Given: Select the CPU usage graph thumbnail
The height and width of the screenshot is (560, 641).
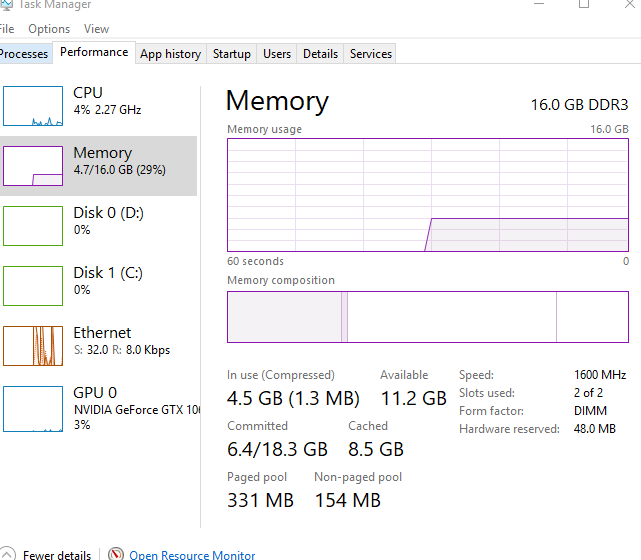Looking at the screenshot, I should pos(33,106).
